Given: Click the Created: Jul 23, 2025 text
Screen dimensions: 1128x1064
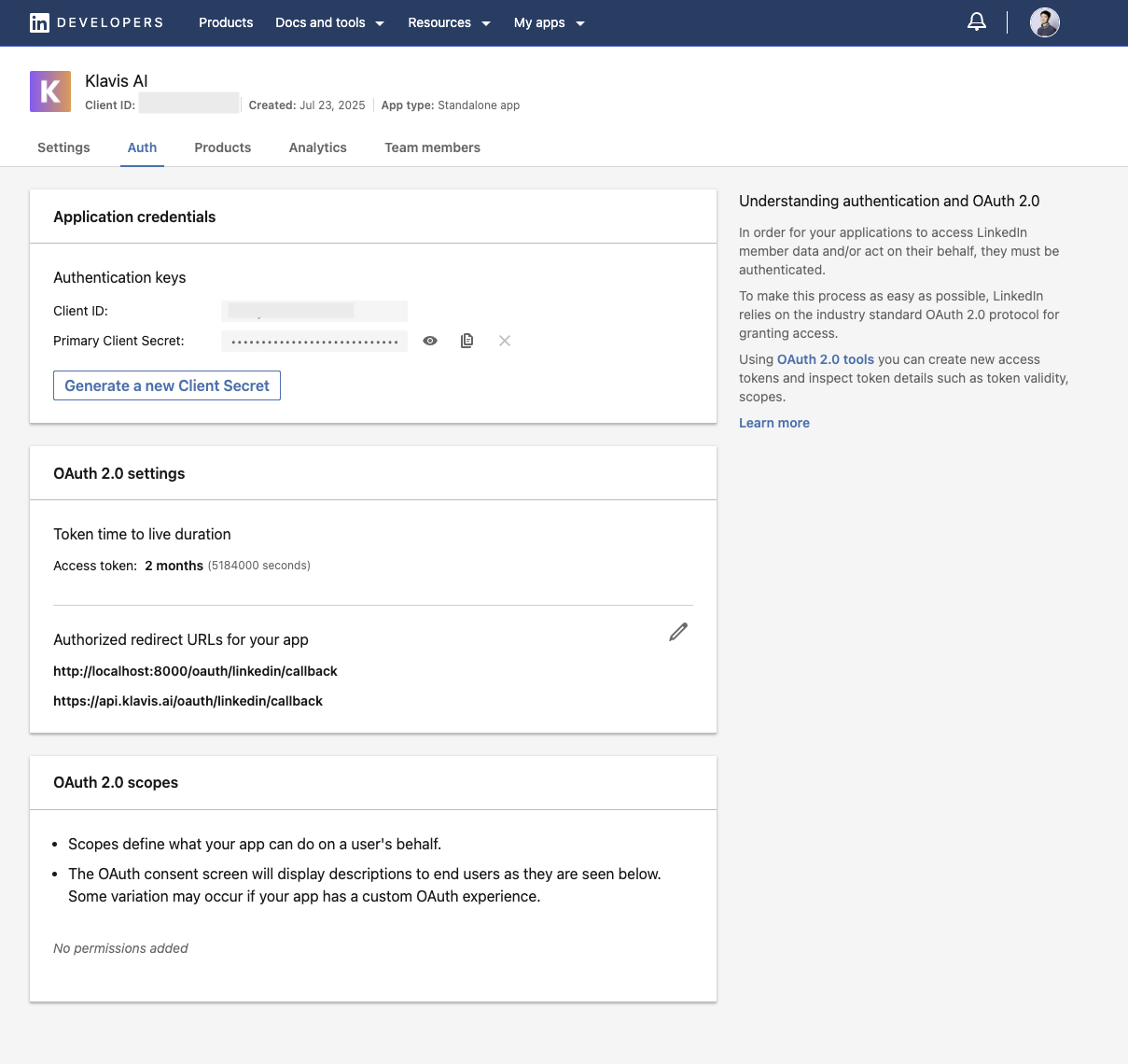Looking at the screenshot, I should pyautogui.click(x=307, y=105).
